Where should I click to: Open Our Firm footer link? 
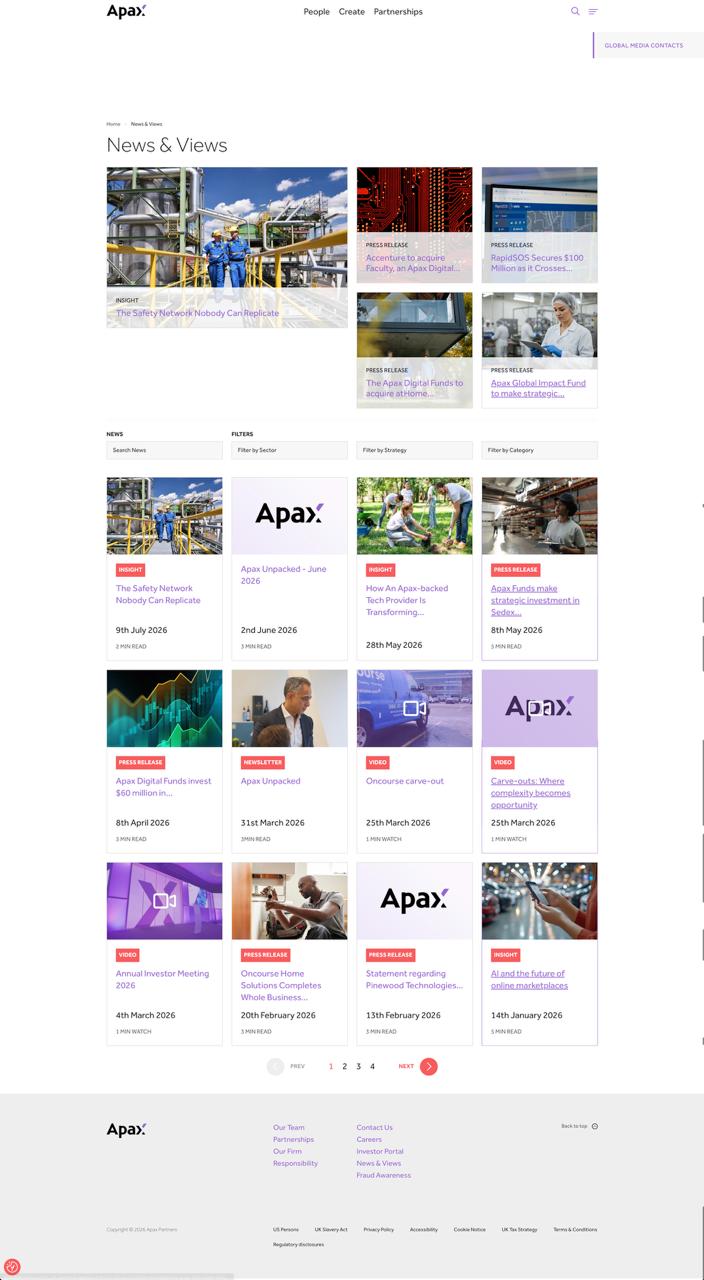coord(287,1151)
